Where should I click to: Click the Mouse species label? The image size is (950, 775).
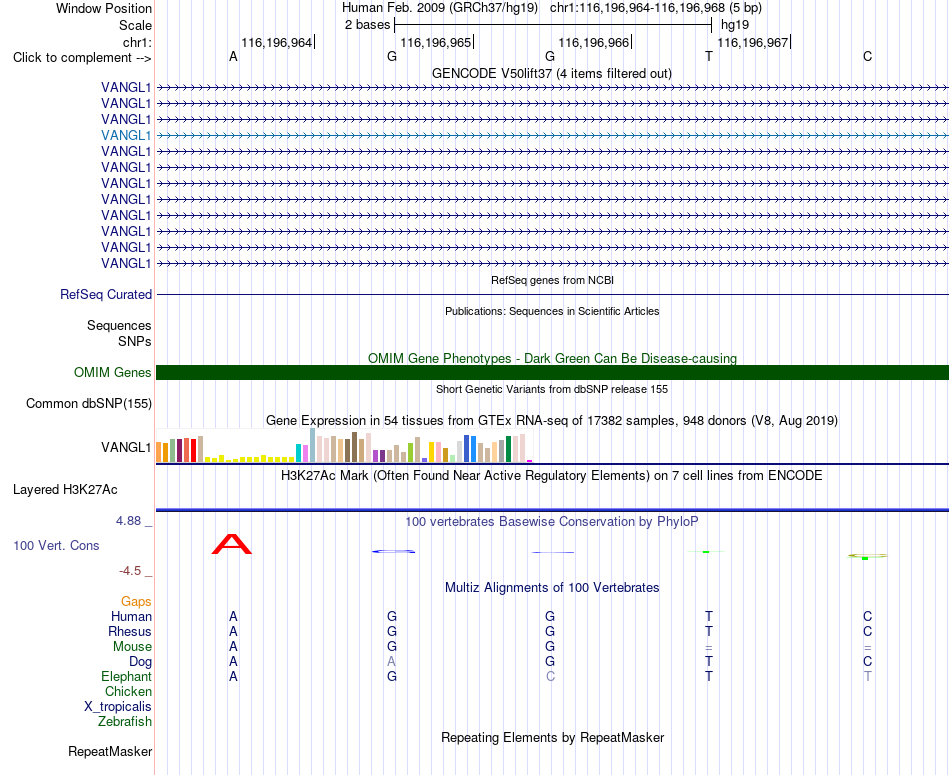coord(132,647)
